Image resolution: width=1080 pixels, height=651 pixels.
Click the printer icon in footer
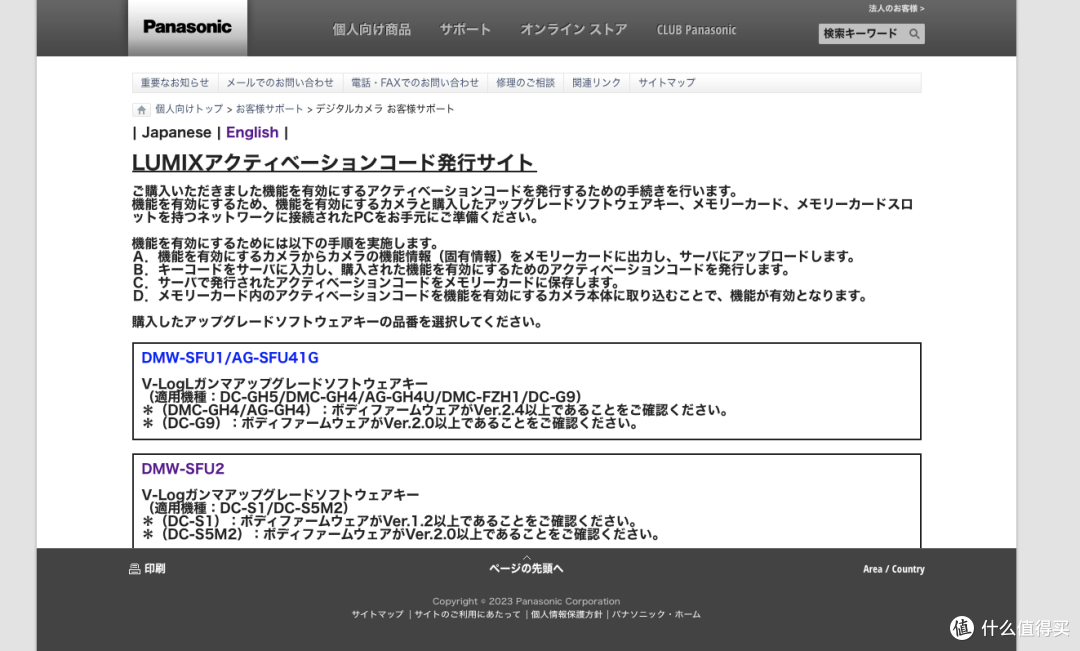click(x=134, y=569)
